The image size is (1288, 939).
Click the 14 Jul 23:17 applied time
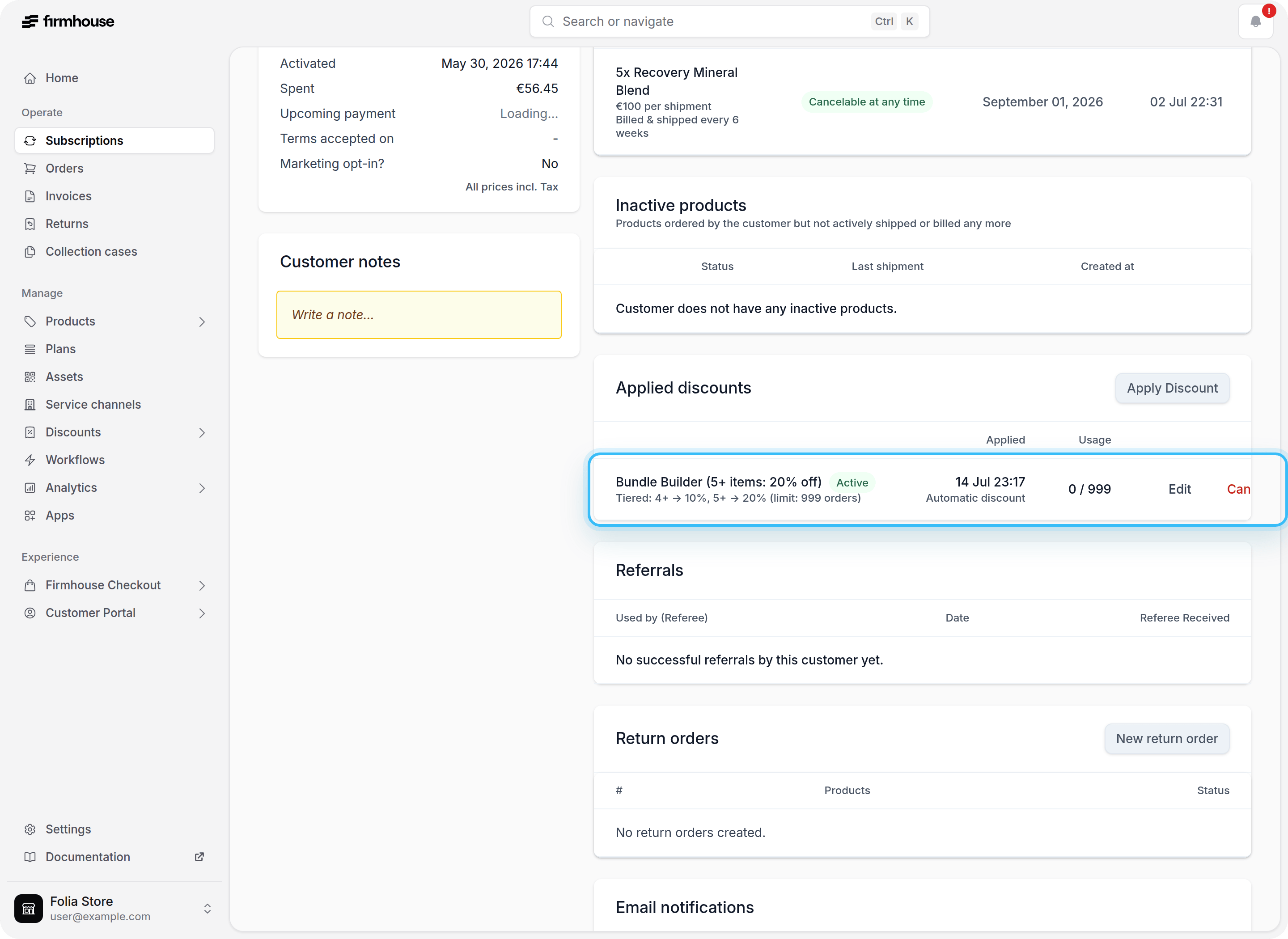[990, 482]
